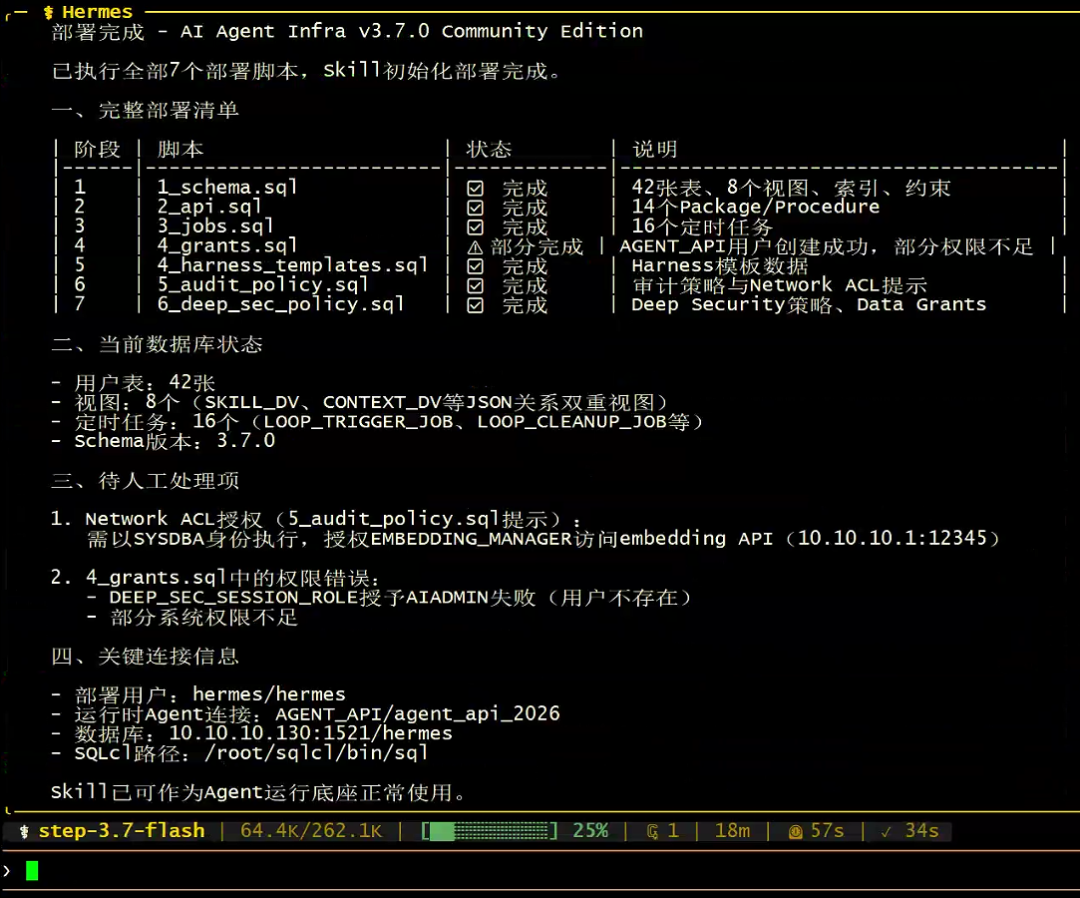The height and width of the screenshot is (898, 1080).
Task: Click the clock icon next to 57s
Action: coord(796,832)
